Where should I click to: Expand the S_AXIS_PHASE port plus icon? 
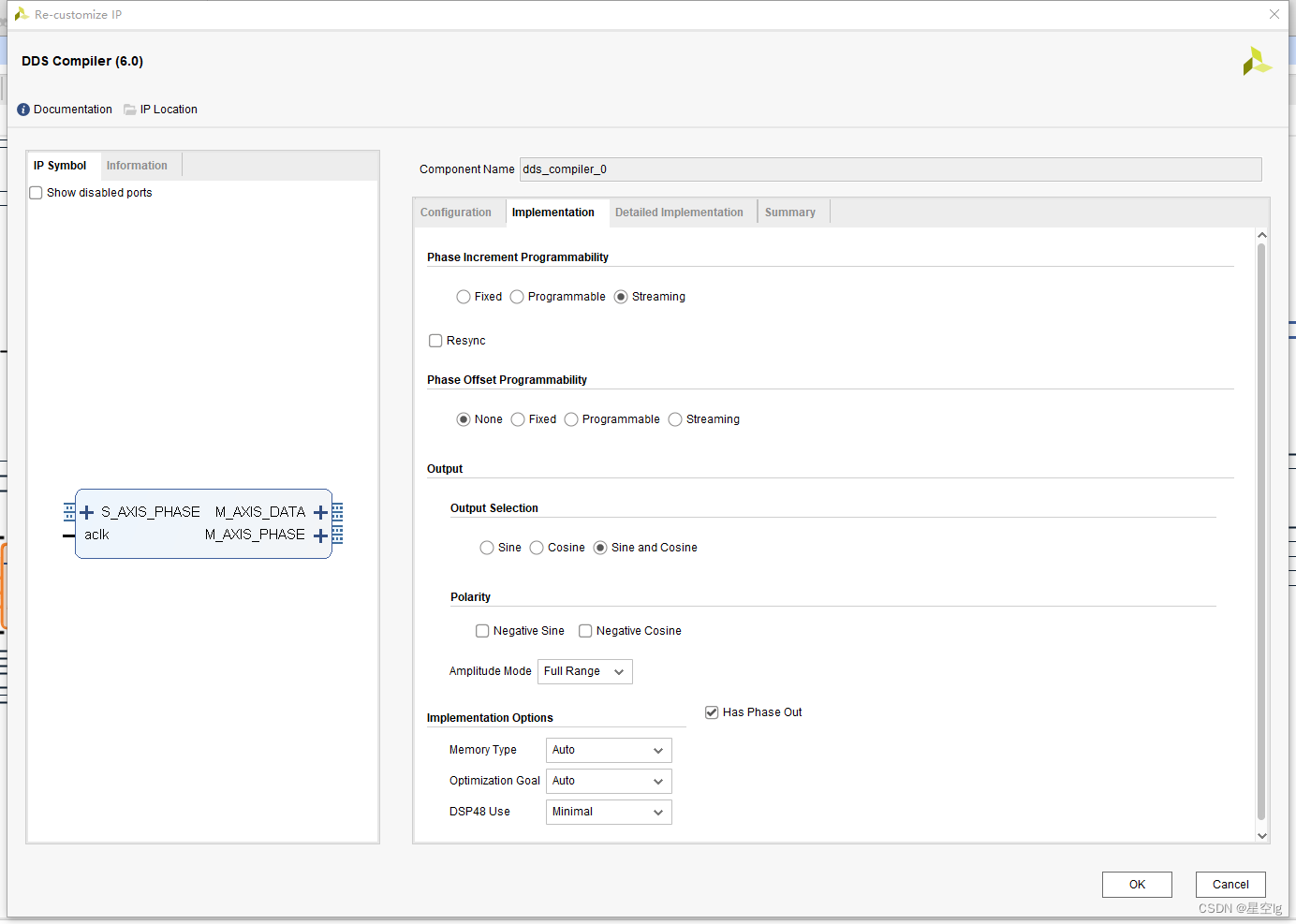(x=87, y=512)
